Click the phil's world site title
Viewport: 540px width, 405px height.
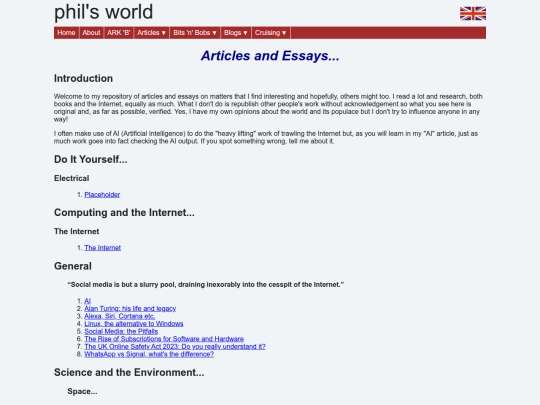(x=103, y=12)
